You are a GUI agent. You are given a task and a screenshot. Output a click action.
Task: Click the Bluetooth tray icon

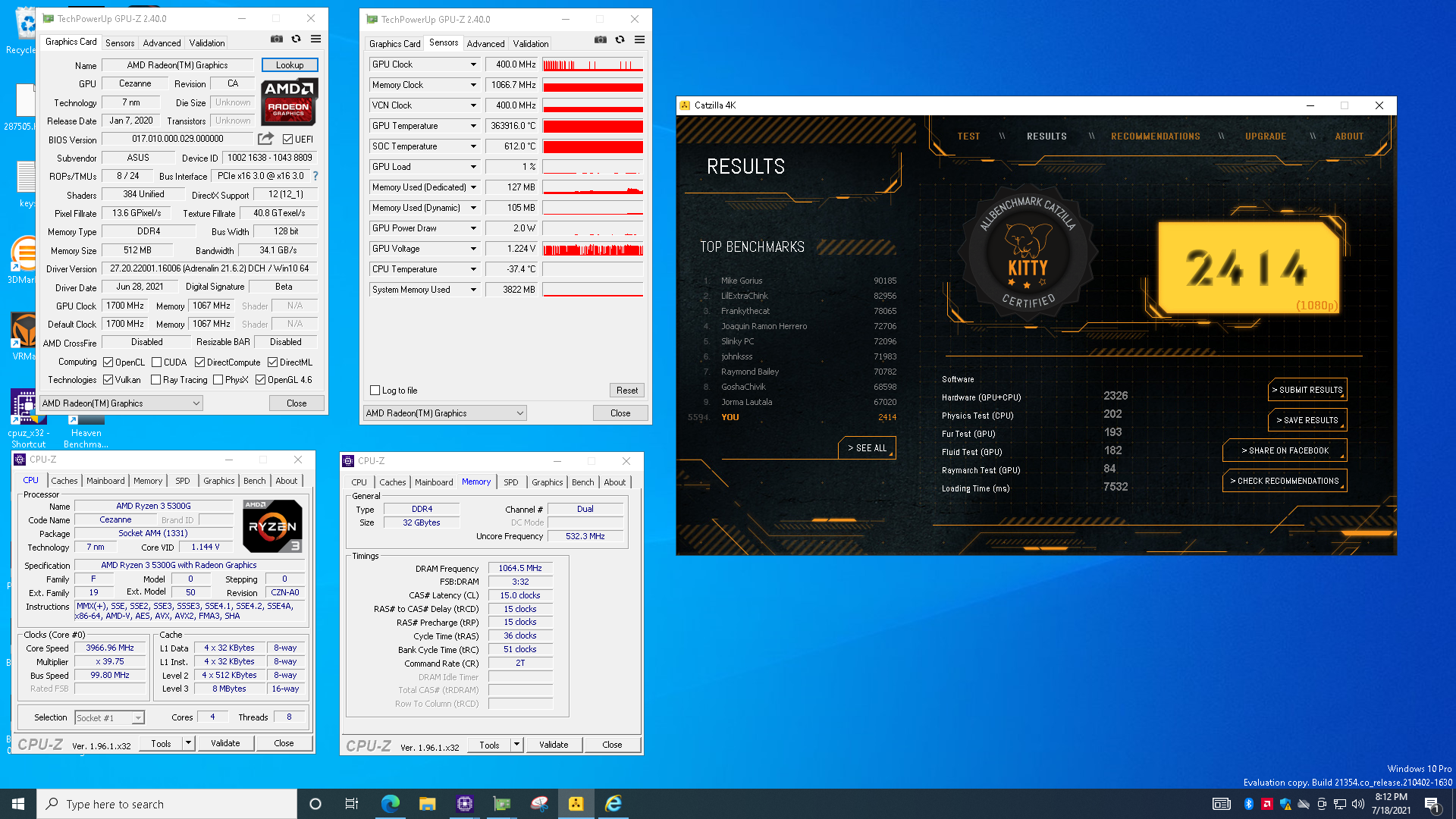pos(1248,804)
